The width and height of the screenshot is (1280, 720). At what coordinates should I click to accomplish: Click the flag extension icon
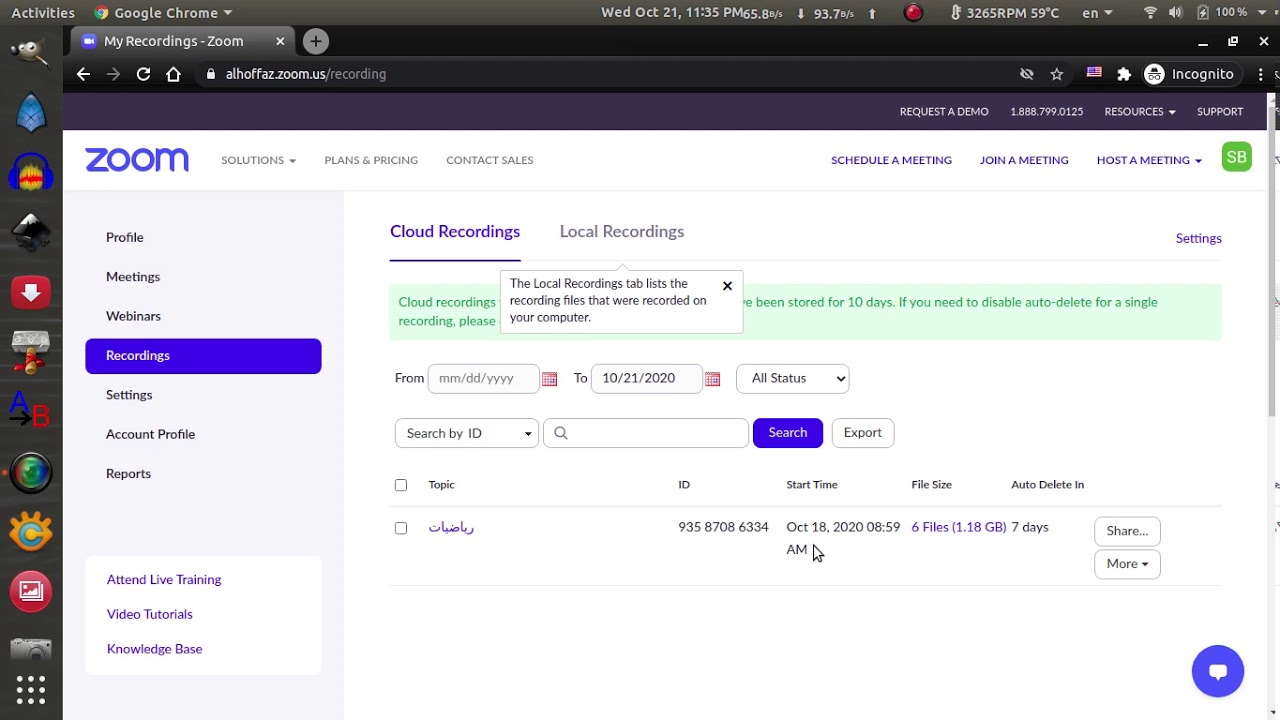1094,73
